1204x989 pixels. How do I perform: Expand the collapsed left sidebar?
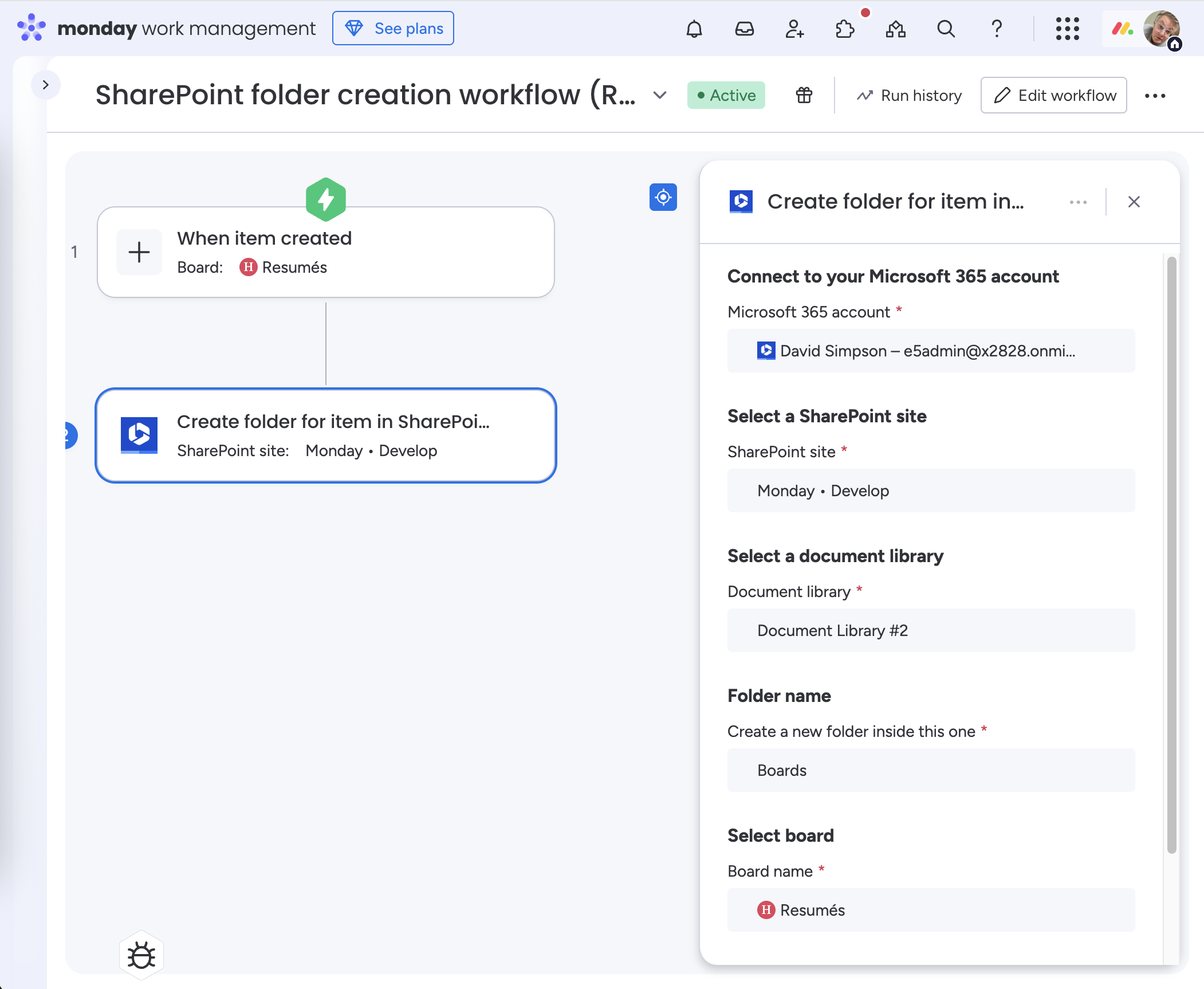point(45,85)
